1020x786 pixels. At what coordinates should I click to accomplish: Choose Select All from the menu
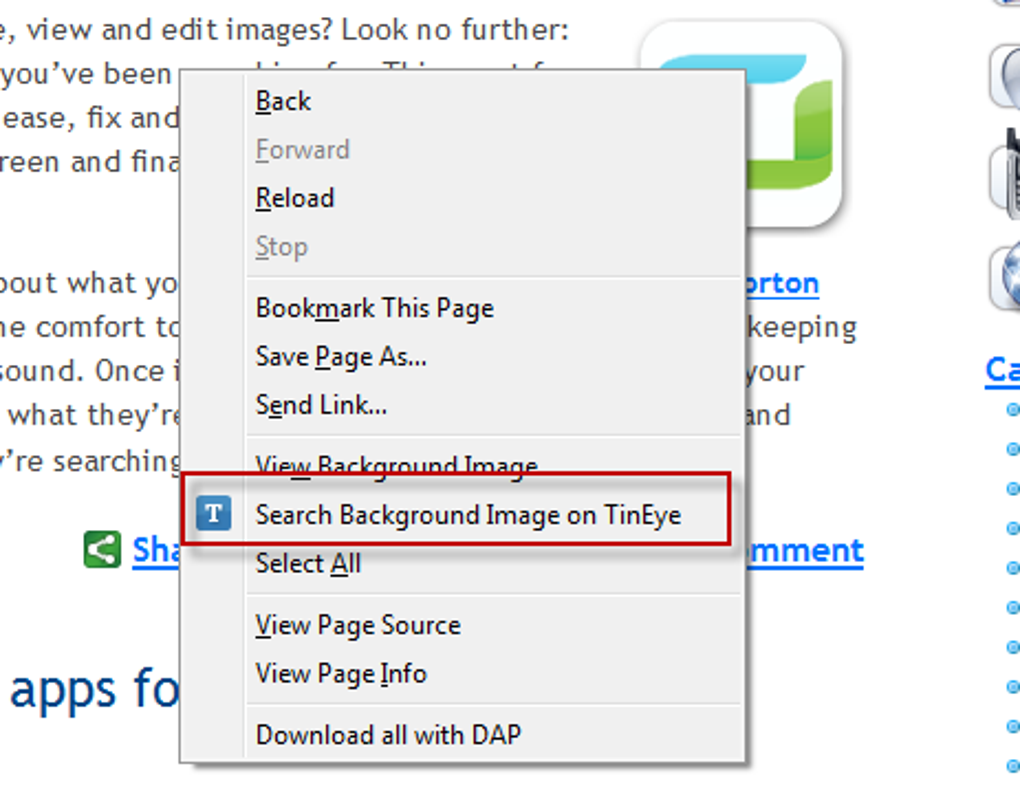pyautogui.click(x=308, y=564)
